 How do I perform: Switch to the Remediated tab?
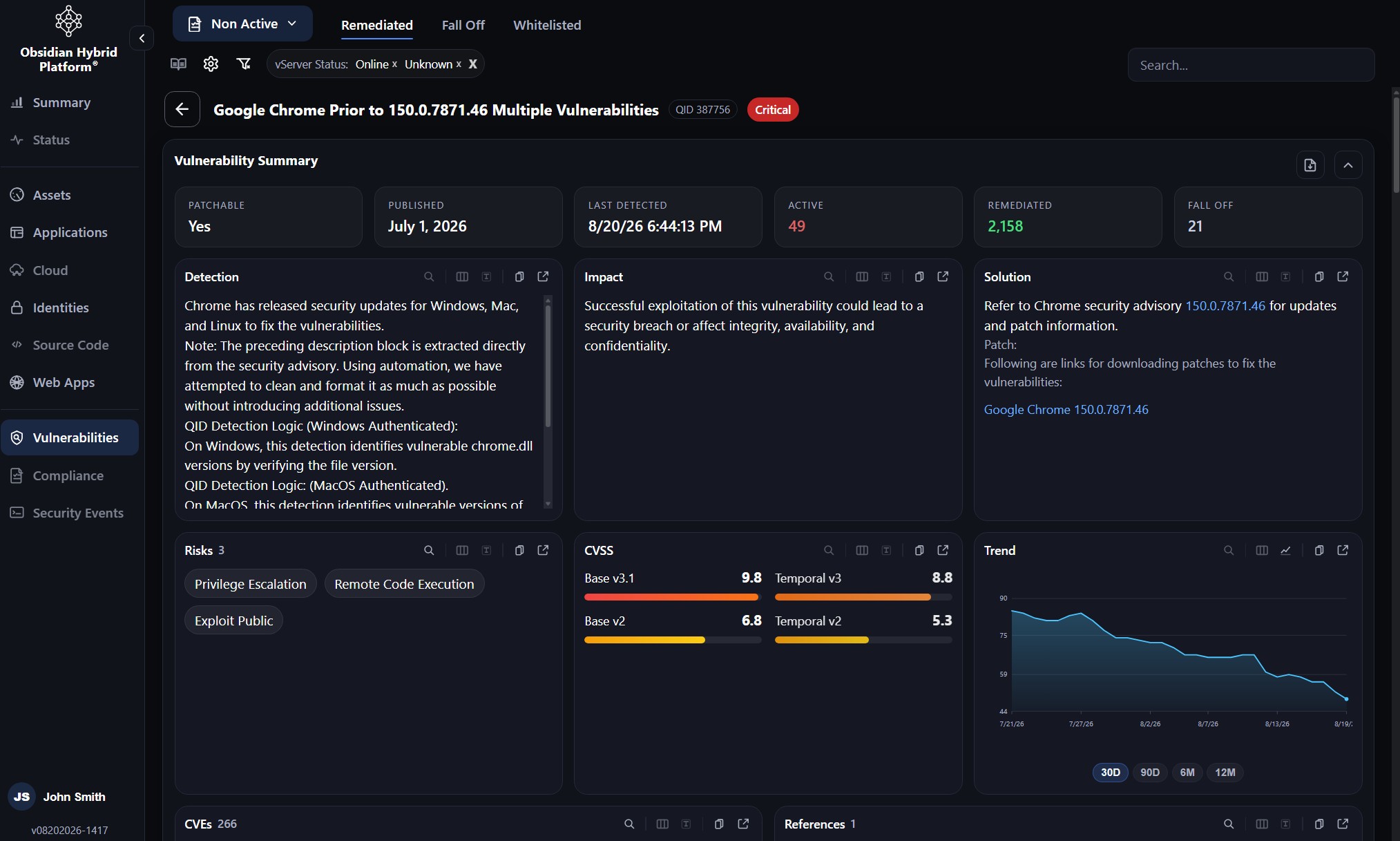point(377,25)
